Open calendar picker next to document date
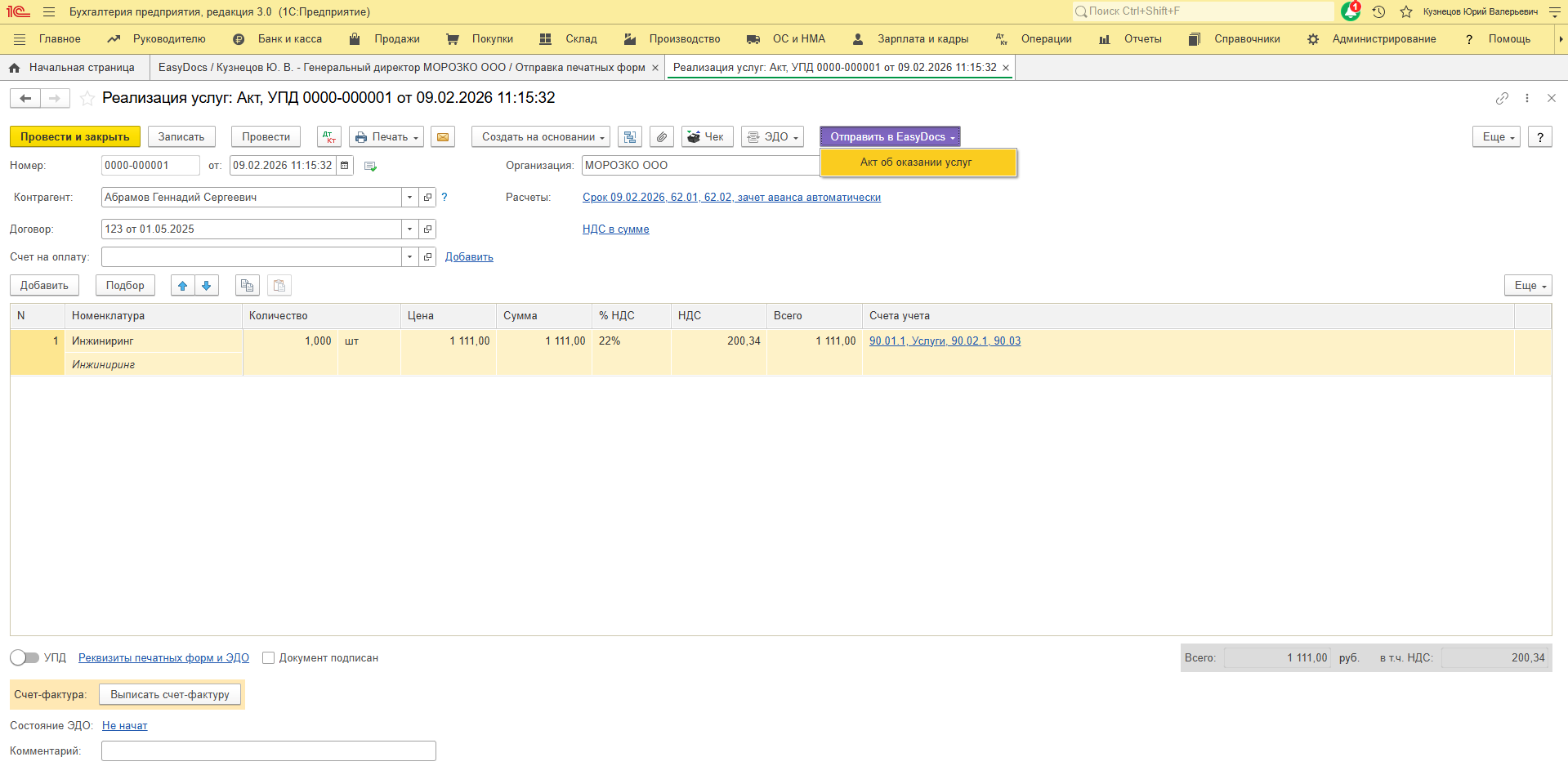 345,166
